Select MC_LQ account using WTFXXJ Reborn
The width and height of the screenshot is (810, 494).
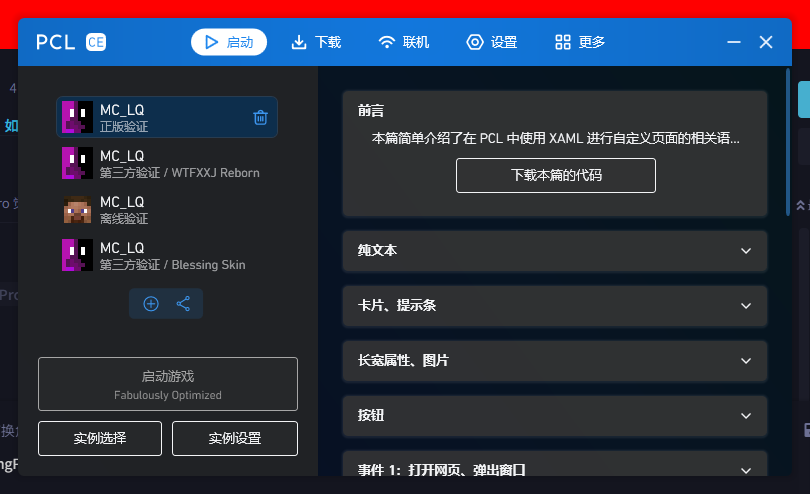166,164
